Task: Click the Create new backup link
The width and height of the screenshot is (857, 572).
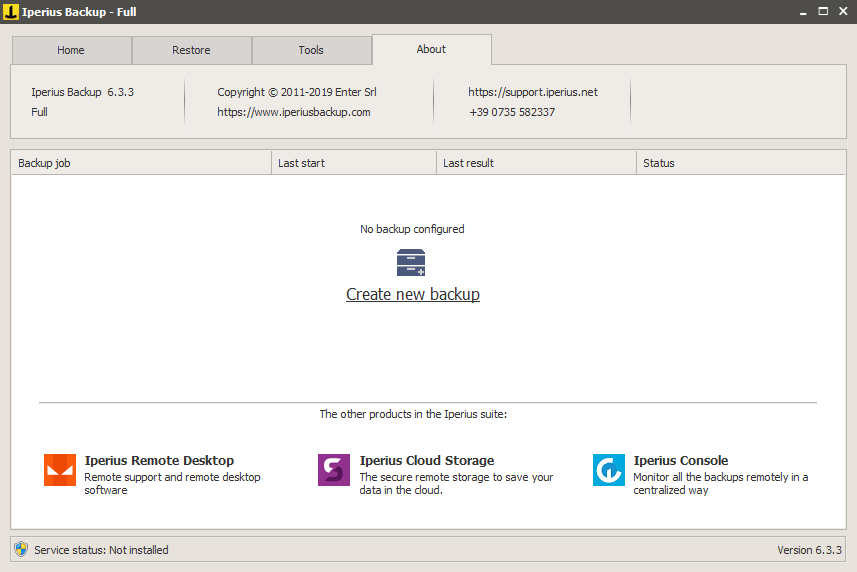Action: tap(413, 294)
